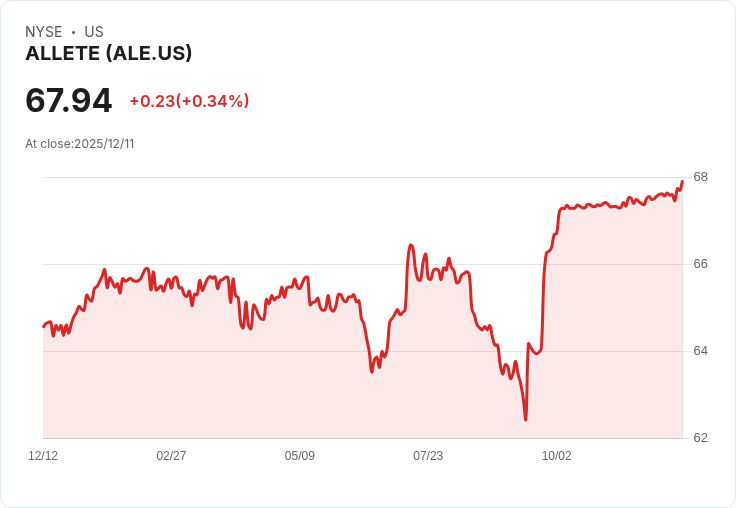Click the 62 value on the price axis
The width and height of the screenshot is (736, 508).
point(700,438)
